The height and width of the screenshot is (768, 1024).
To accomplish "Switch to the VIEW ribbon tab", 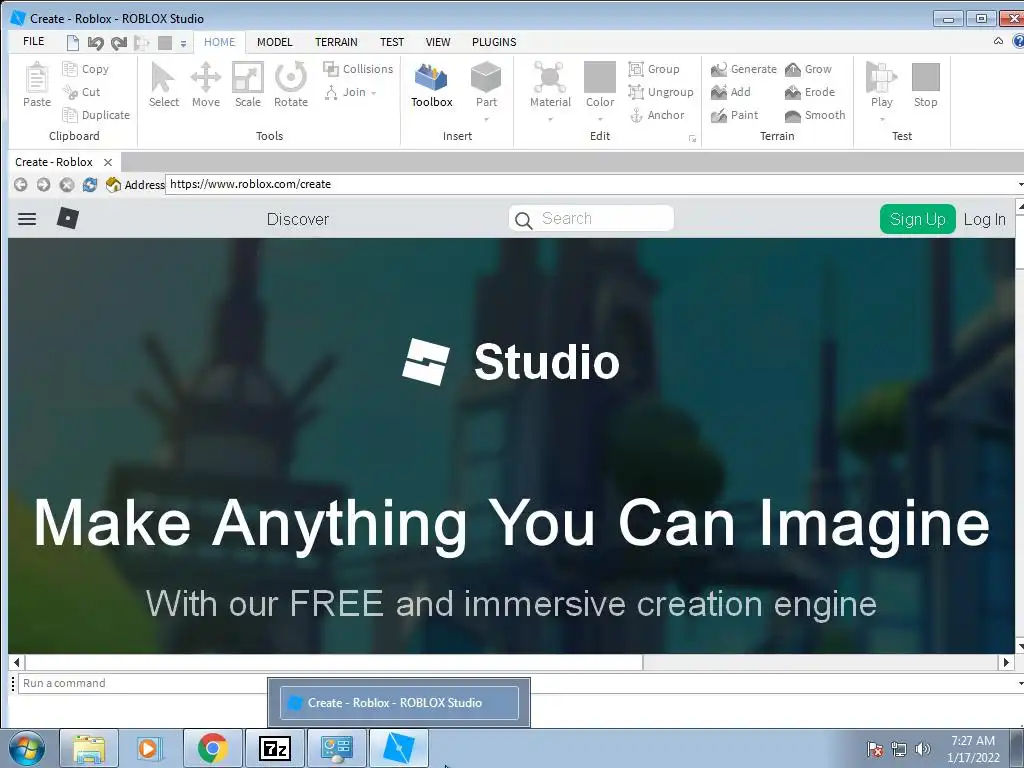I will pyautogui.click(x=438, y=42).
